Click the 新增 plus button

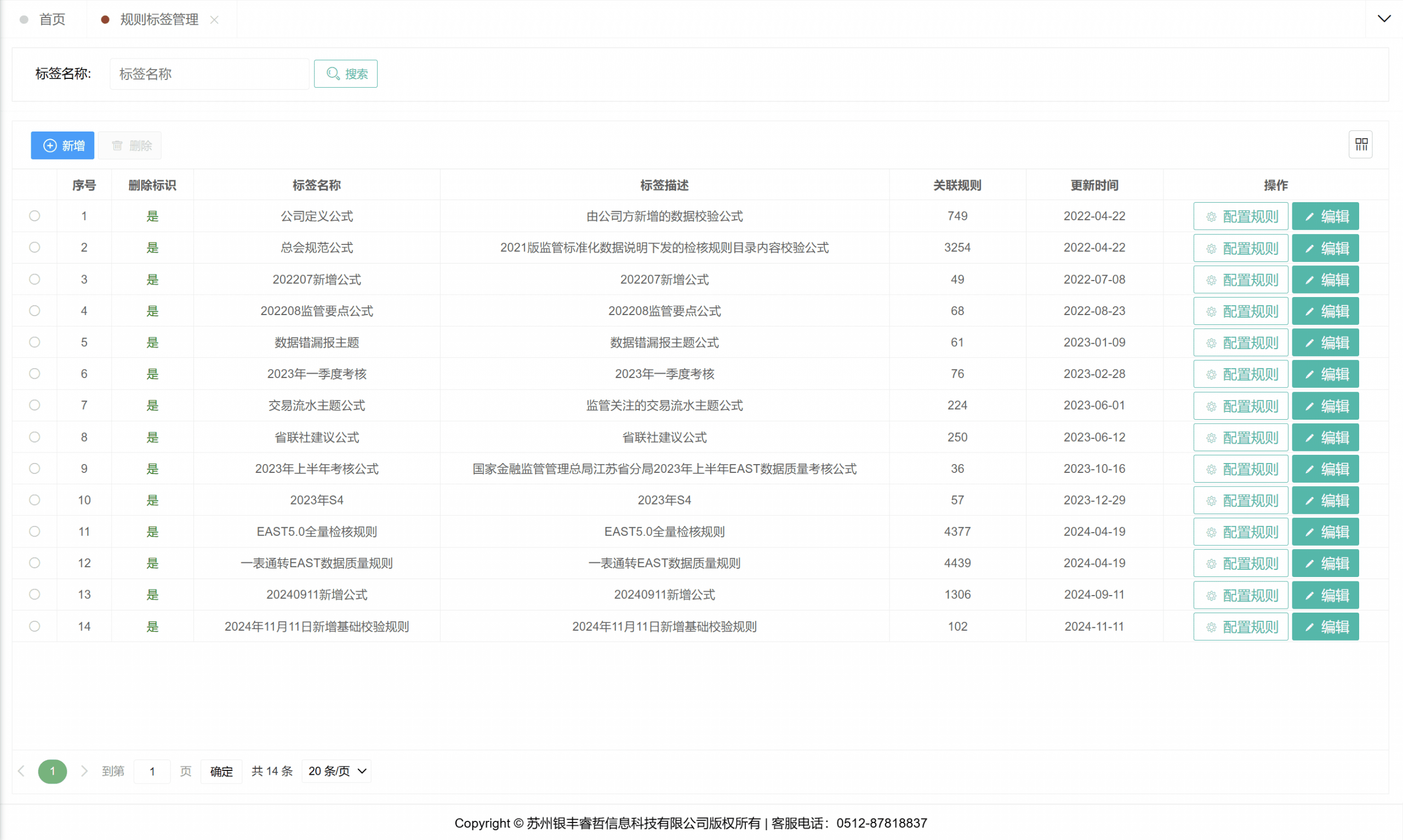click(62, 145)
